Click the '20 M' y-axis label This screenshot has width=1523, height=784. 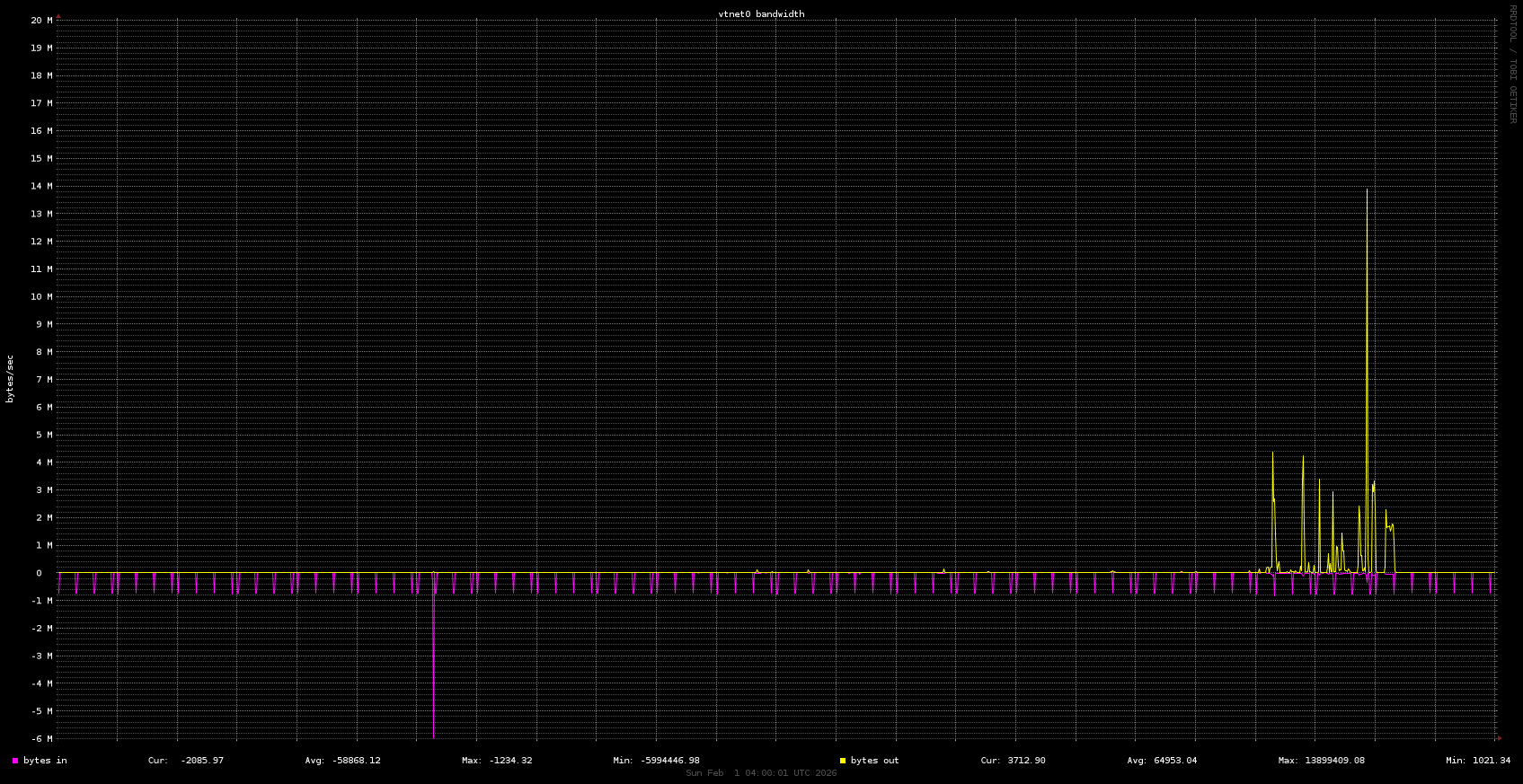click(x=41, y=21)
